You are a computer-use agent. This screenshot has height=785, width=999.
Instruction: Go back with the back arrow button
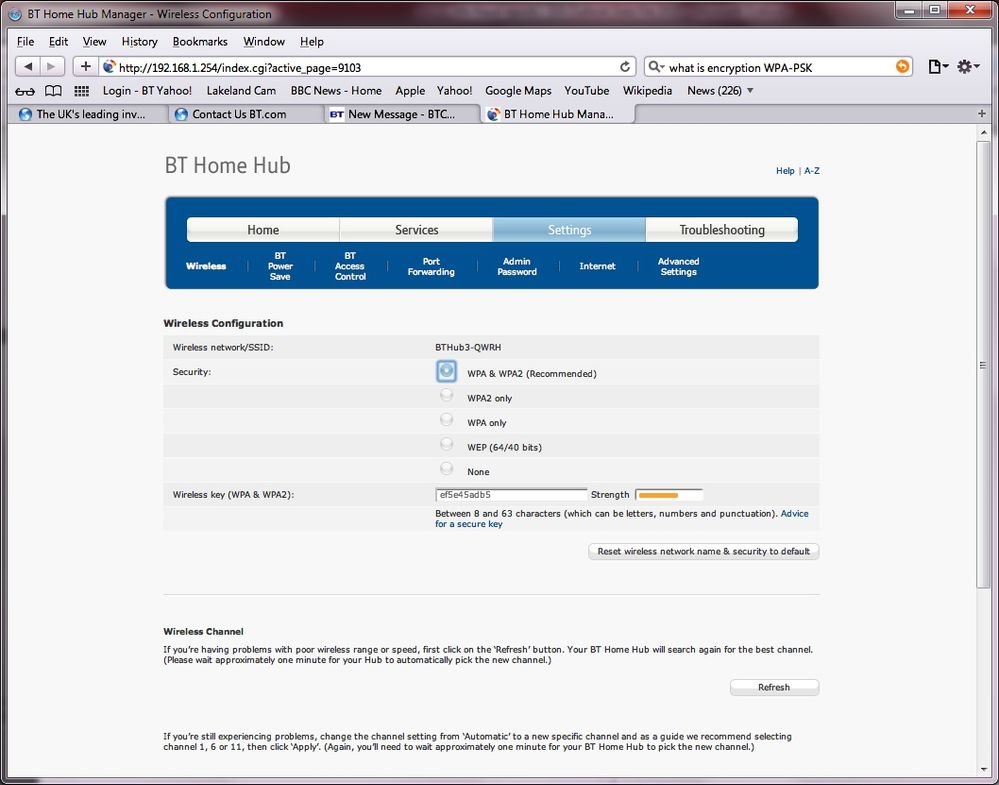pos(27,66)
